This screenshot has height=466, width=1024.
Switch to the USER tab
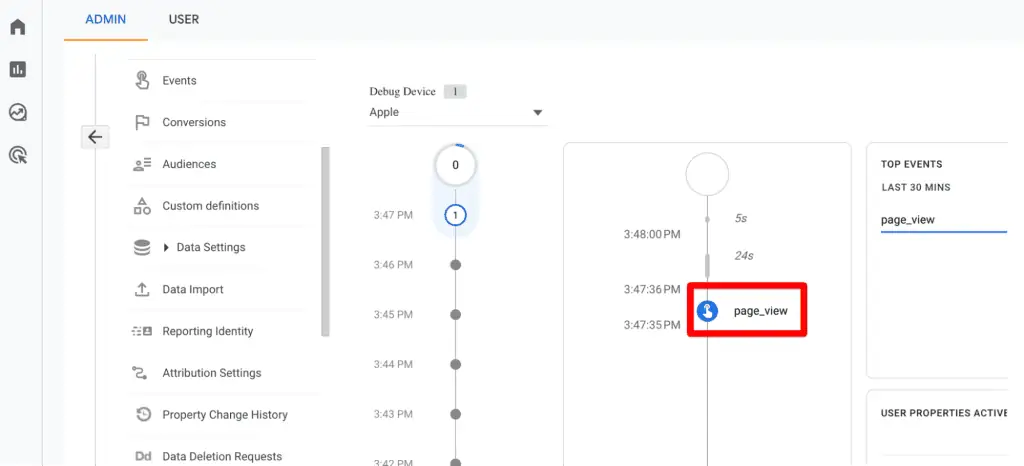(184, 20)
